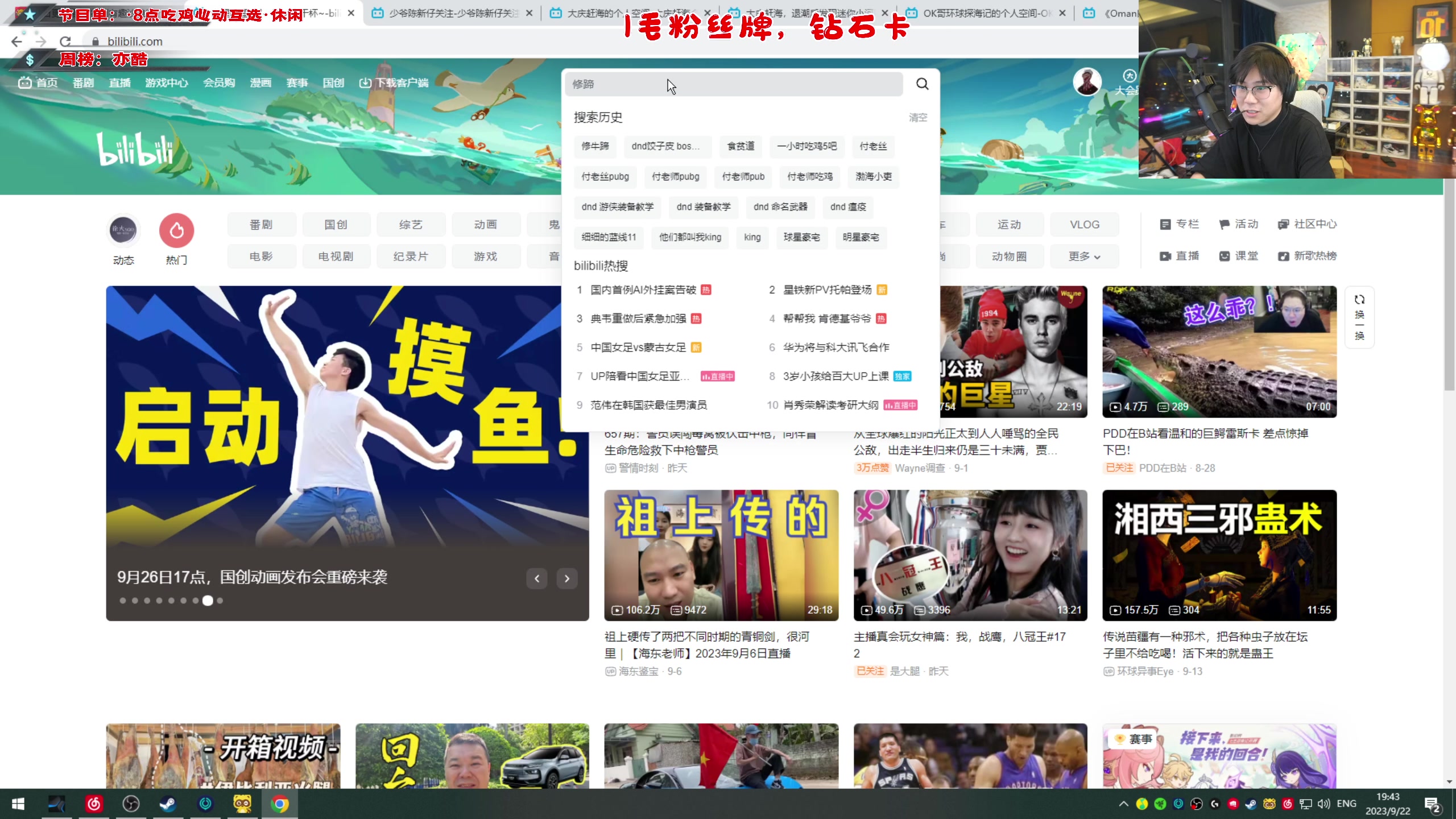The height and width of the screenshot is (819, 1456).
Task: Open the user avatar profile menu
Action: click(1087, 81)
